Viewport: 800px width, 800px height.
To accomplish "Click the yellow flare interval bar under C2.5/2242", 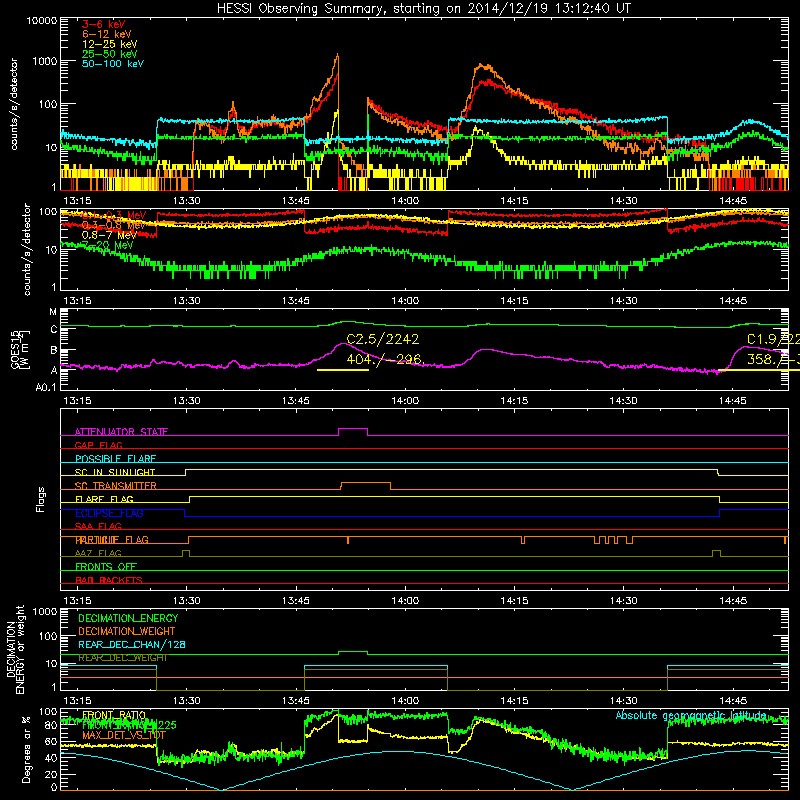I will click(x=343, y=370).
